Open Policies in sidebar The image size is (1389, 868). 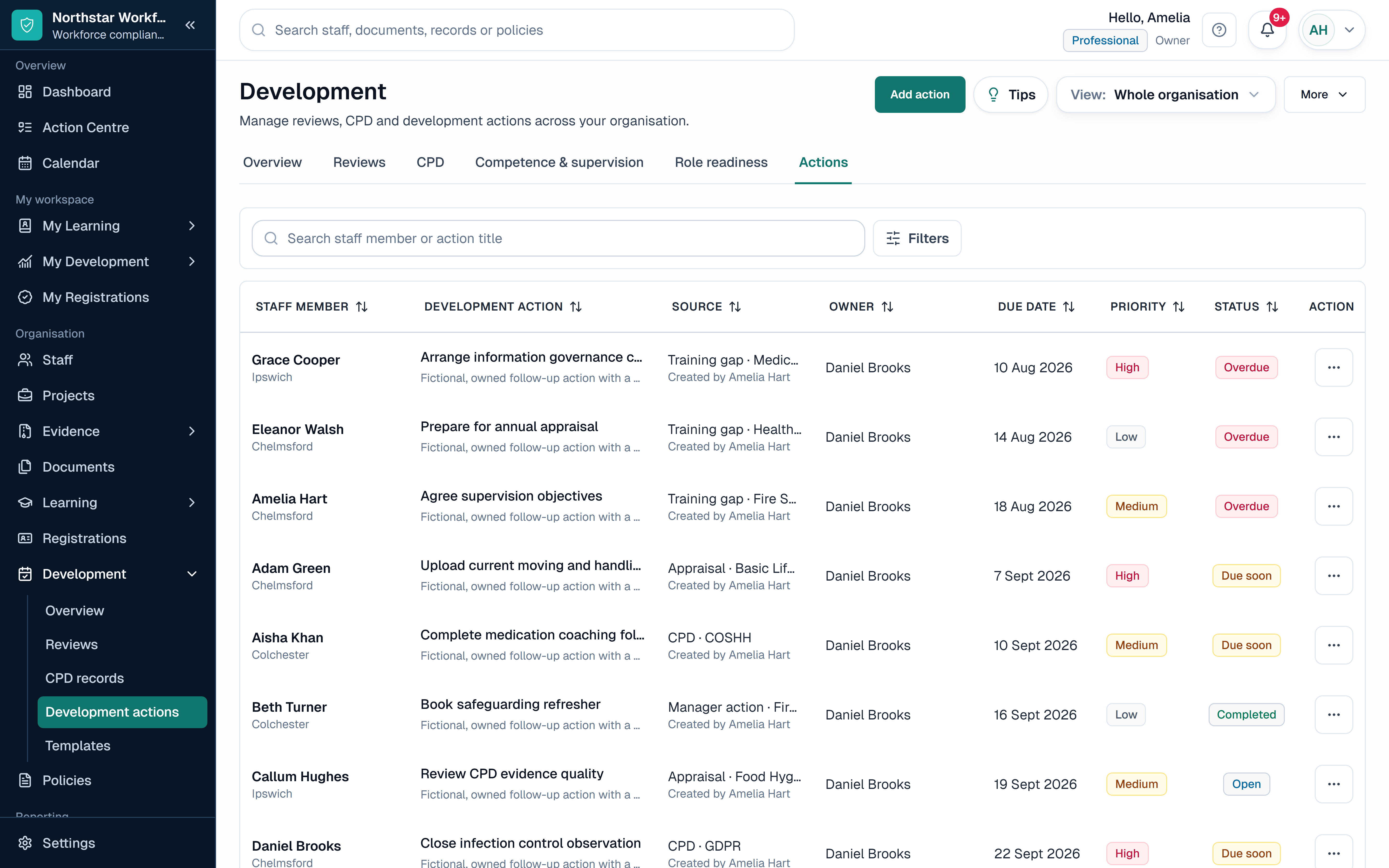(x=108, y=780)
